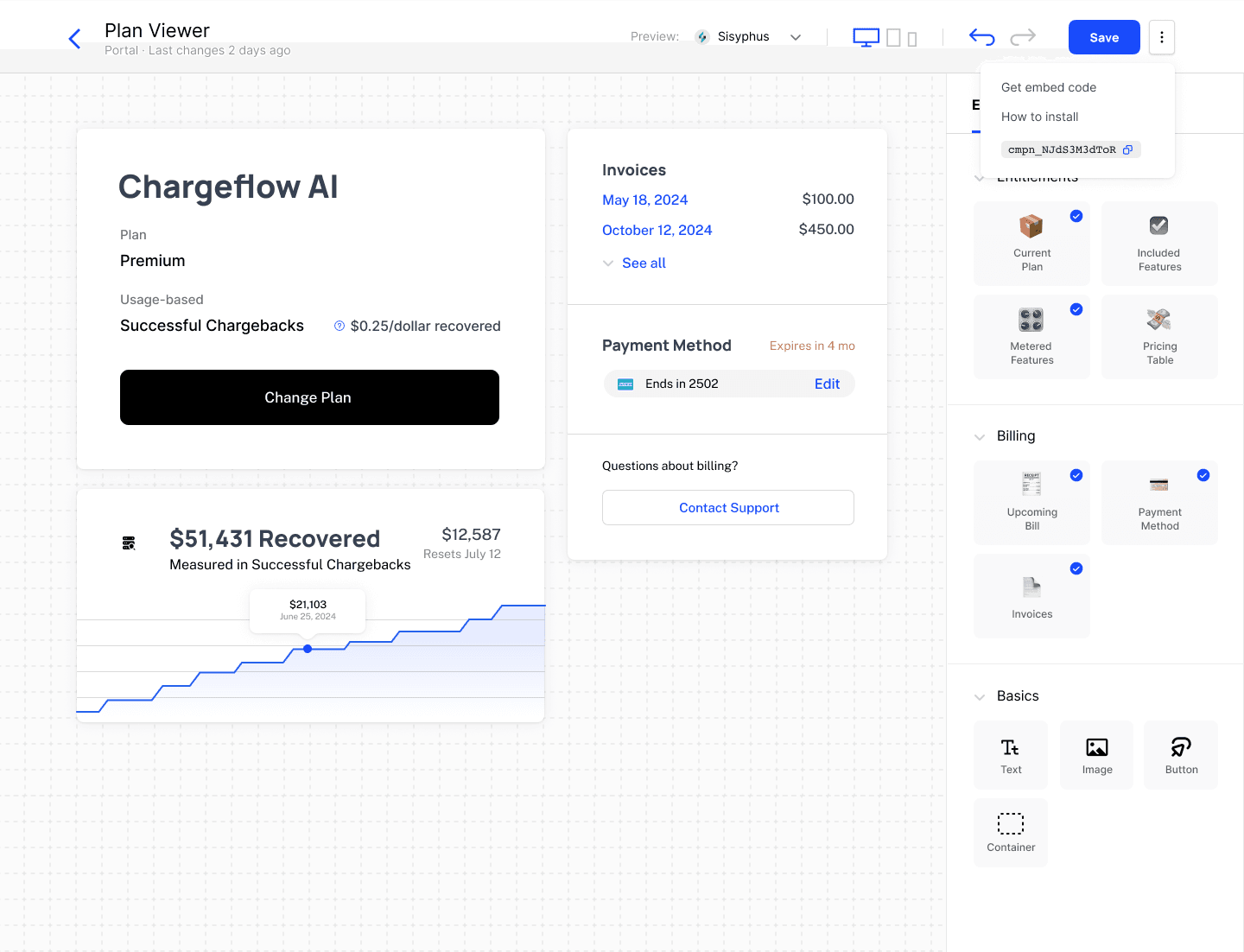The width and height of the screenshot is (1244, 952).
Task: Switch to desktop preview mode
Action: coord(866,37)
